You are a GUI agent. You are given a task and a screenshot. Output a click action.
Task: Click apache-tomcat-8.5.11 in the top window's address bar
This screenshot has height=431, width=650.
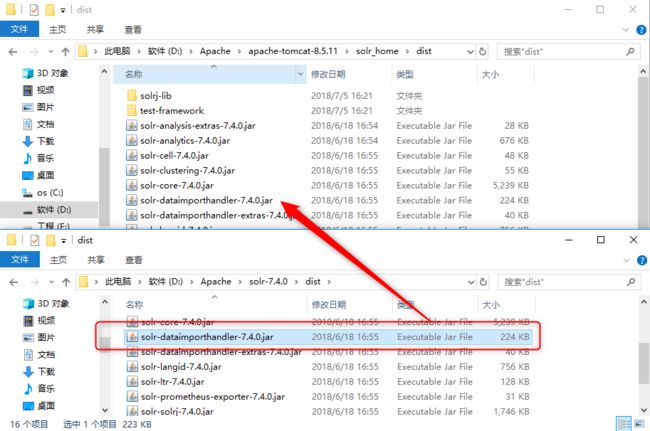click(293, 51)
